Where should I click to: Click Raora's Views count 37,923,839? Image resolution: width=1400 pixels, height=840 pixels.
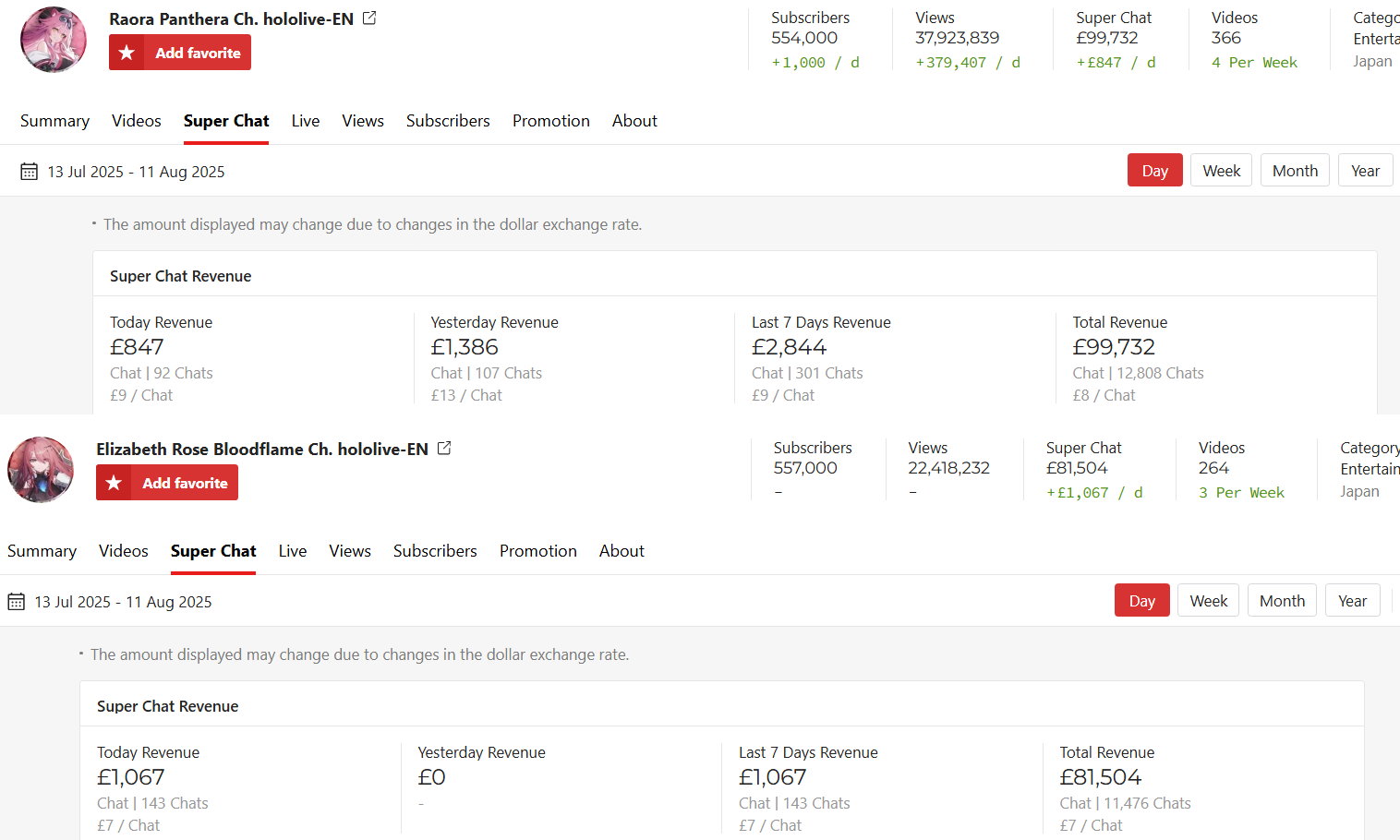coord(958,38)
